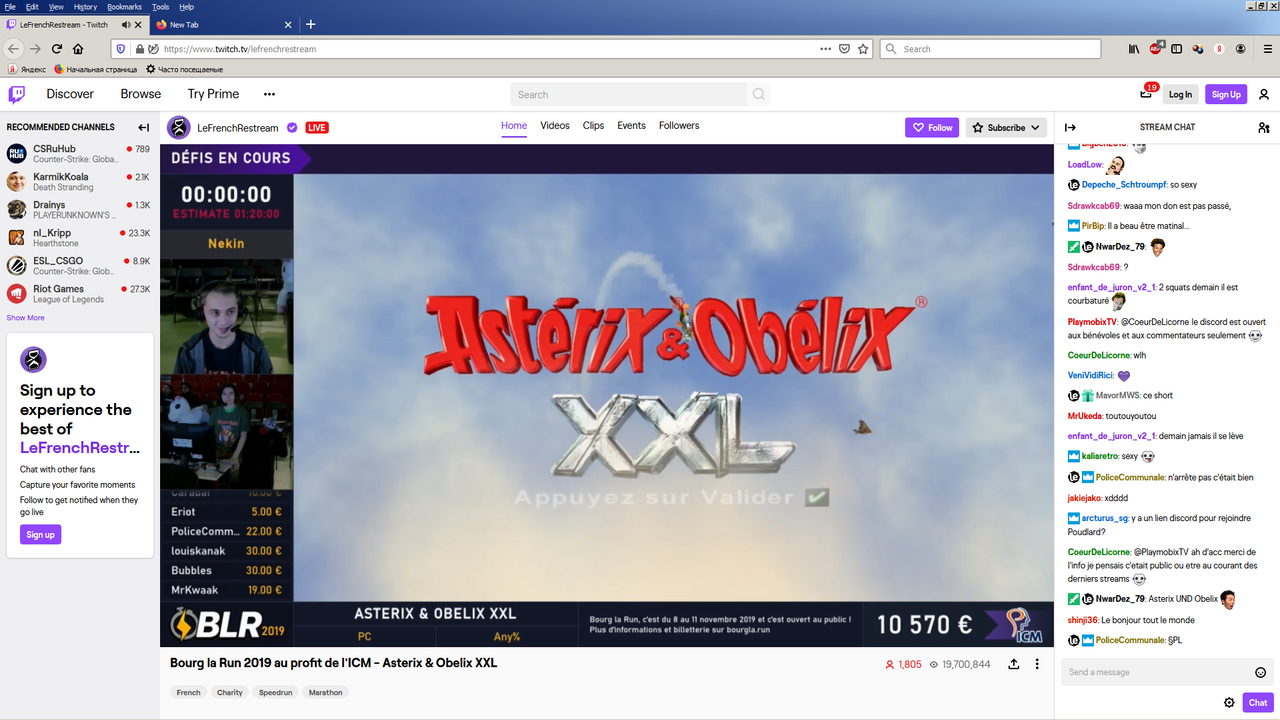Screen dimensions: 1280x720
Task: Open page actions three-dot menu in URL bar
Action: coord(825,48)
